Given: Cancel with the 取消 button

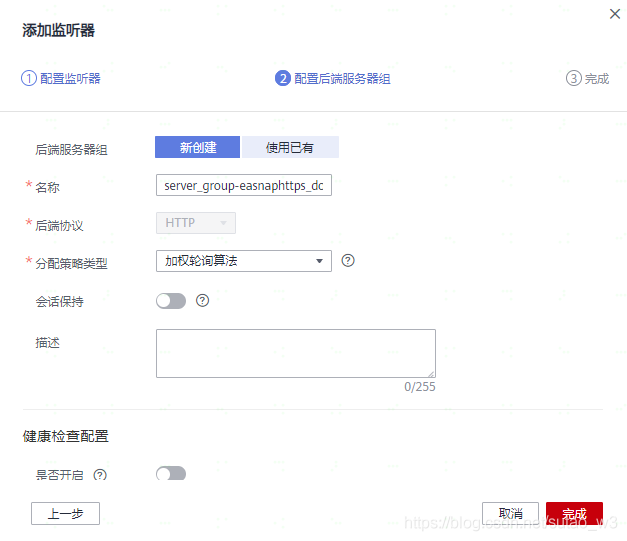Looking at the screenshot, I should click(510, 513).
